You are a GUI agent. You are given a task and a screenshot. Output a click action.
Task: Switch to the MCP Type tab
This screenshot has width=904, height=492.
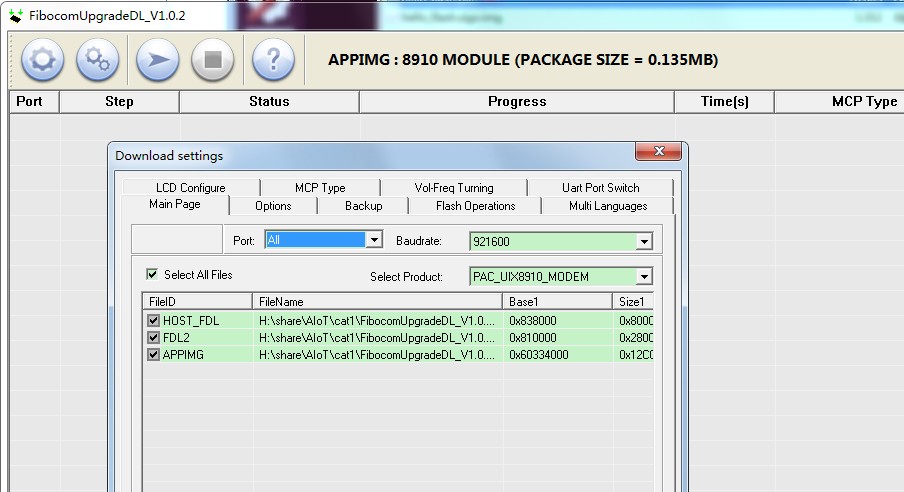[320, 187]
